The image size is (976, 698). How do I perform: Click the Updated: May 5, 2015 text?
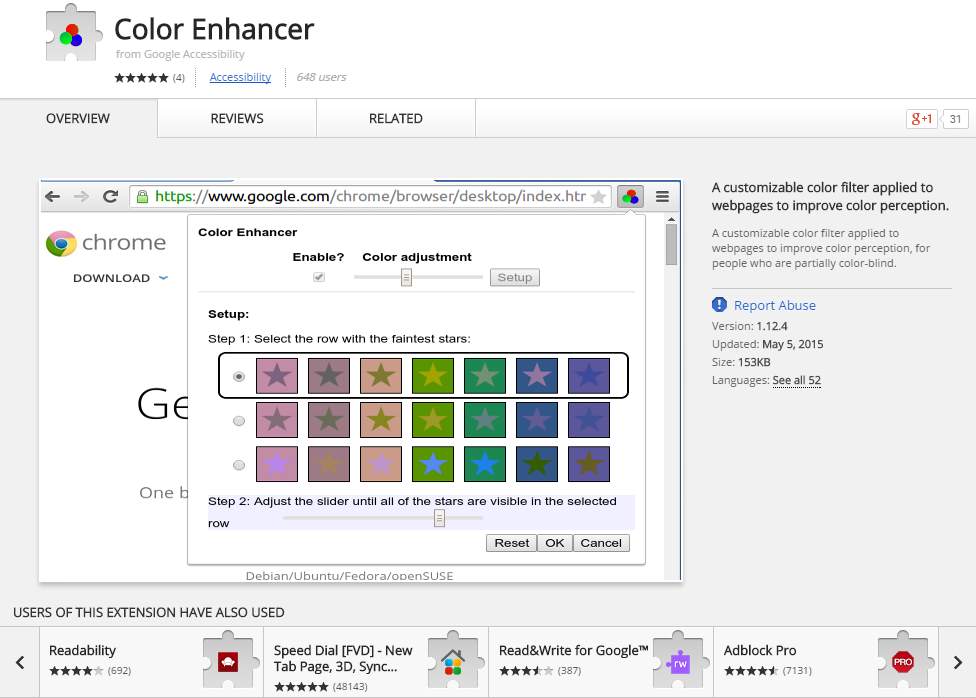coord(767,344)
